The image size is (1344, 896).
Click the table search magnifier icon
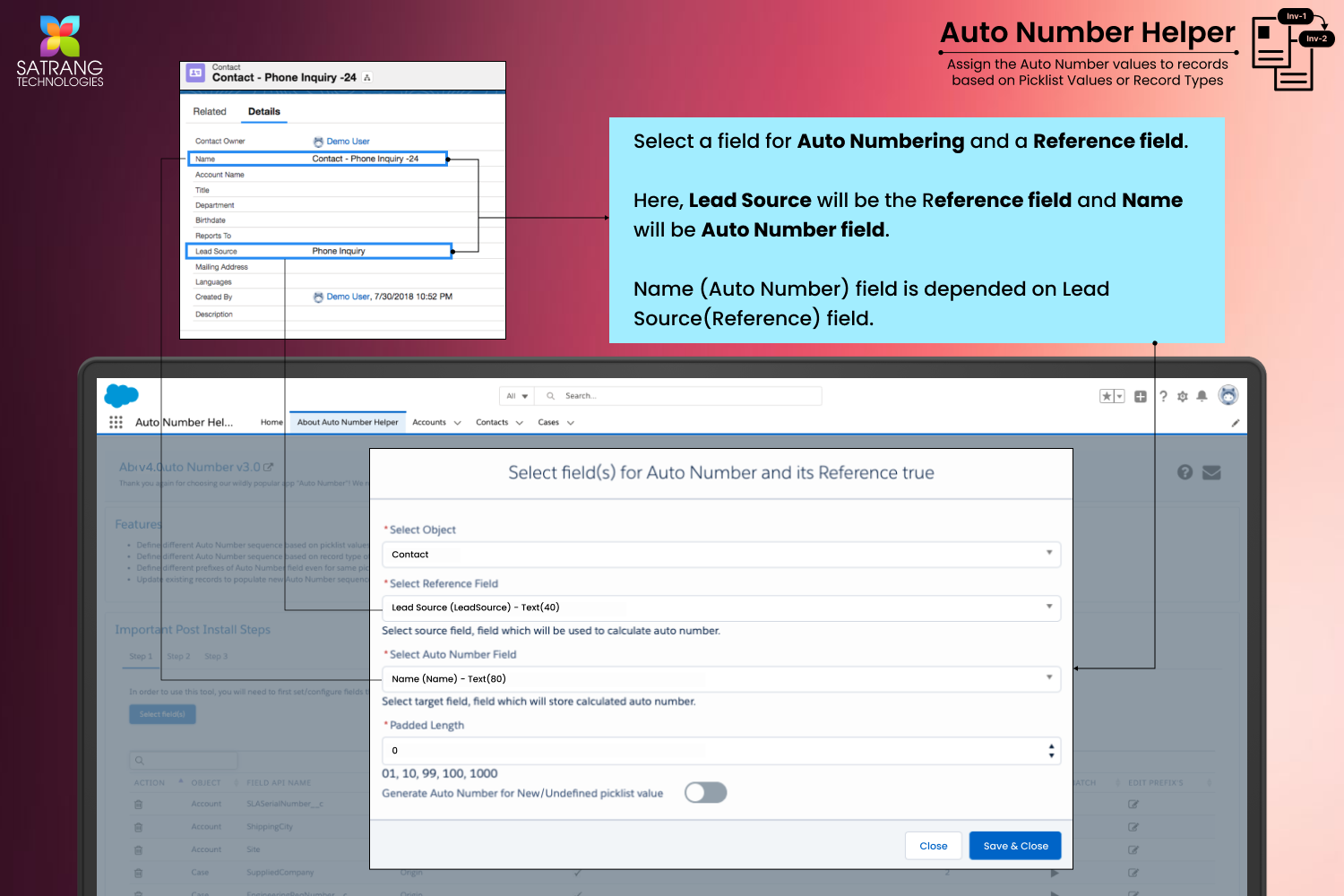[x=139, y=761]
